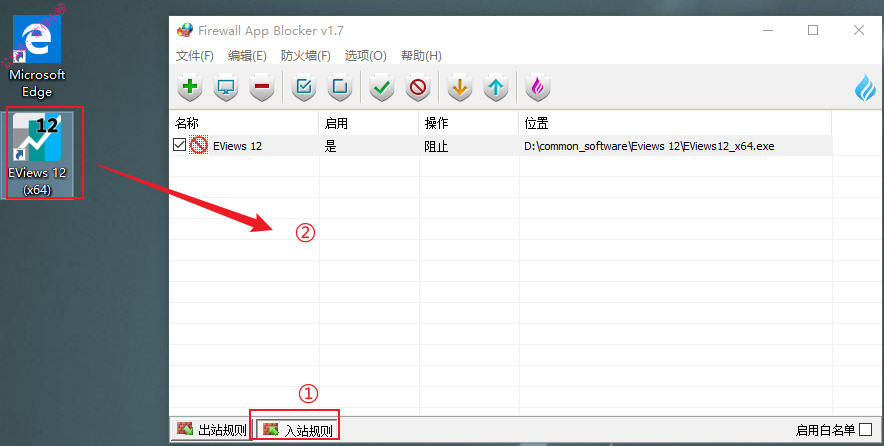The height and width of the screenshot is (446, 884).
Task: Click the blocked status icon beside EViews 12
Action: click(198, 145)
